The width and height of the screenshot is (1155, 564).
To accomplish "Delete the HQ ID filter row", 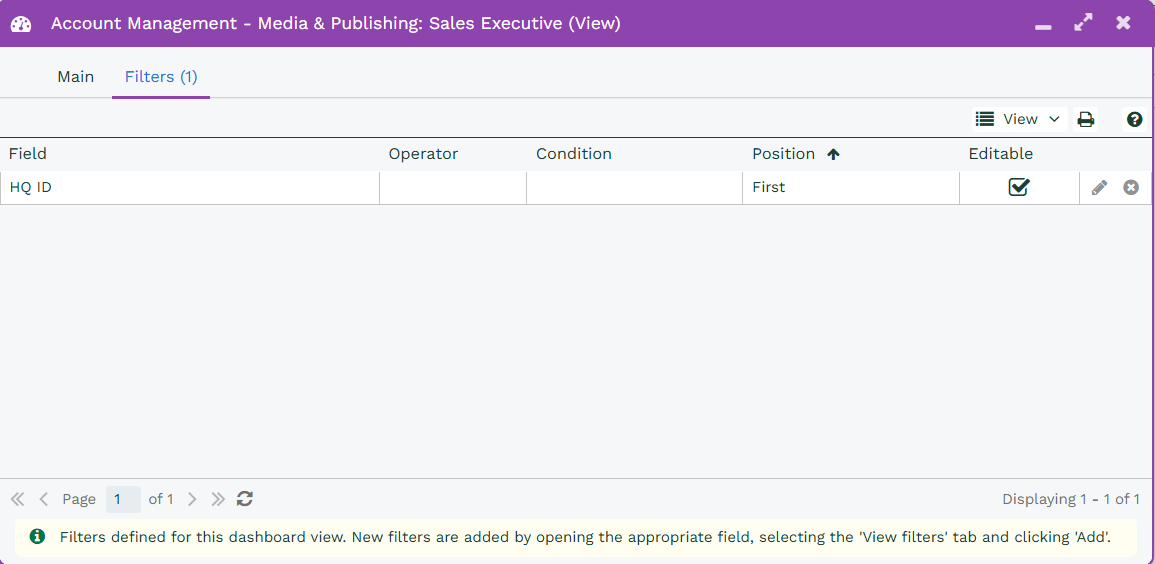I will pyautogui.click(x=1131, y=187).
